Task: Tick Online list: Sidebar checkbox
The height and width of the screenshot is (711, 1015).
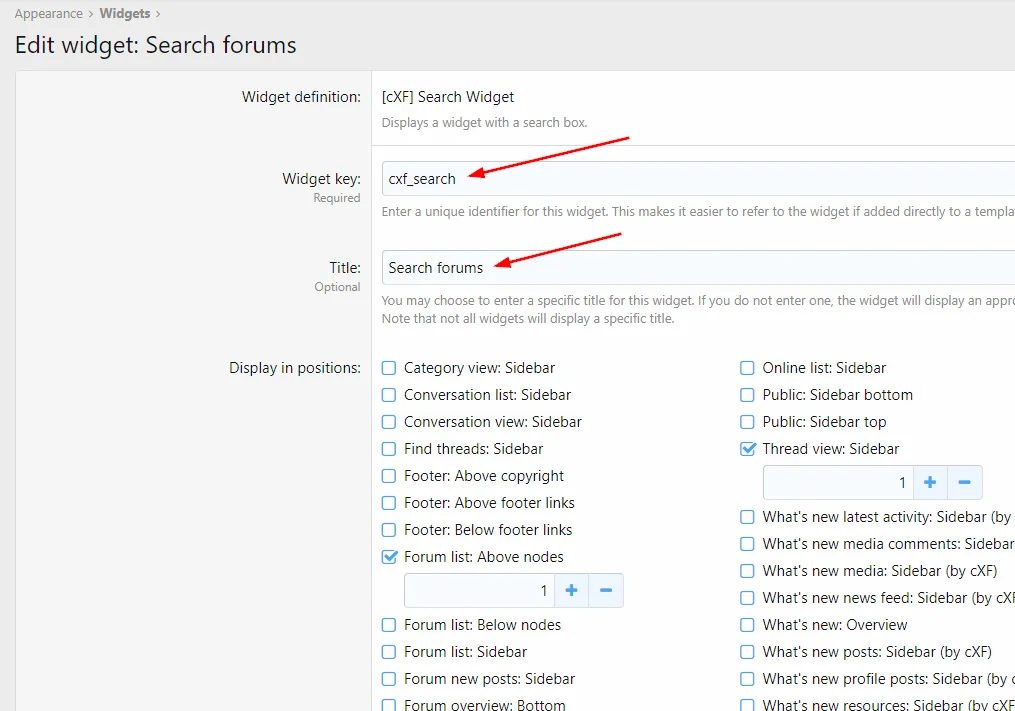Action: pos(748,368)
